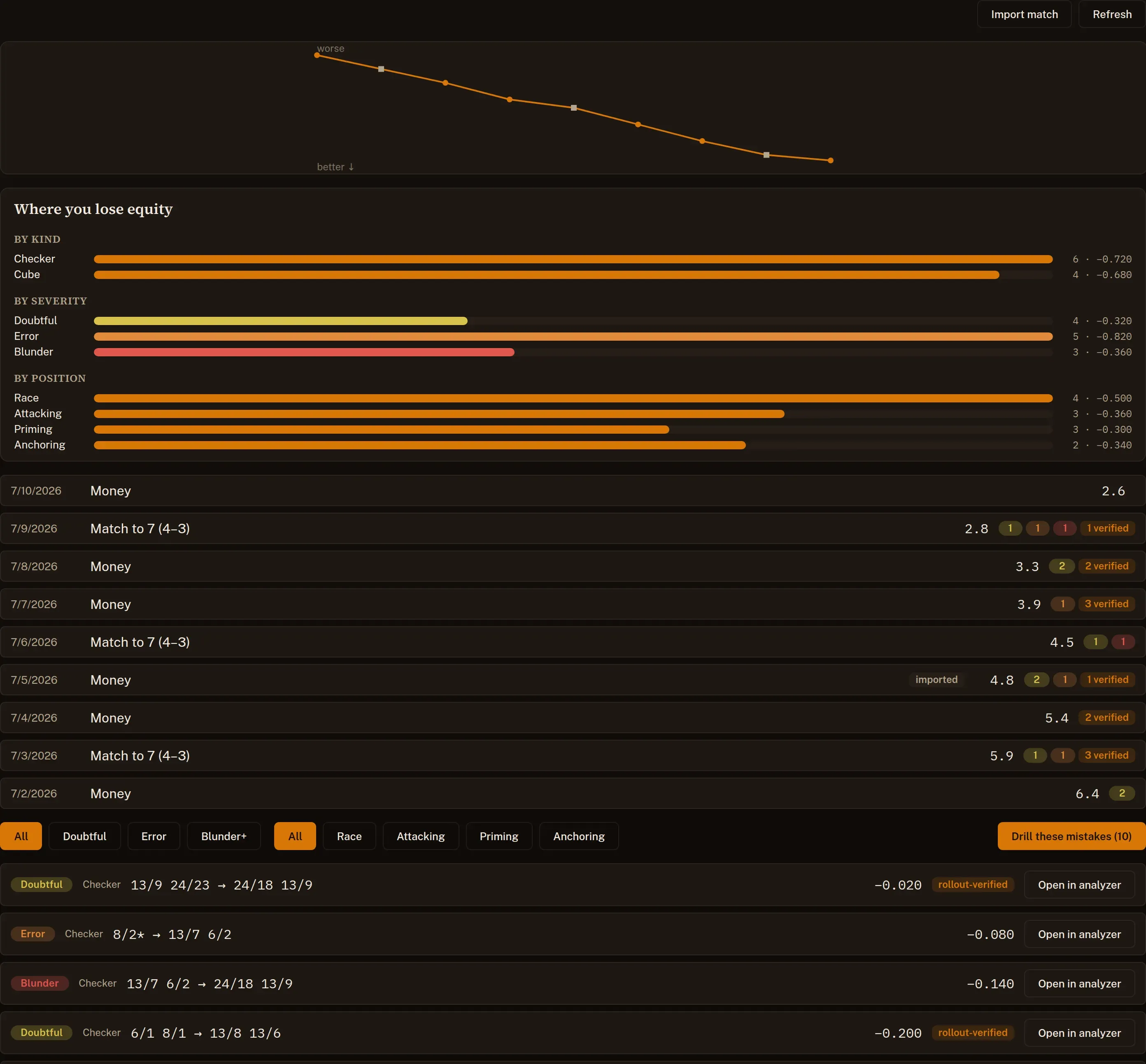
Task: Click the rollout-verified tag on -0.020 row
Action: (x=973, y=884)
